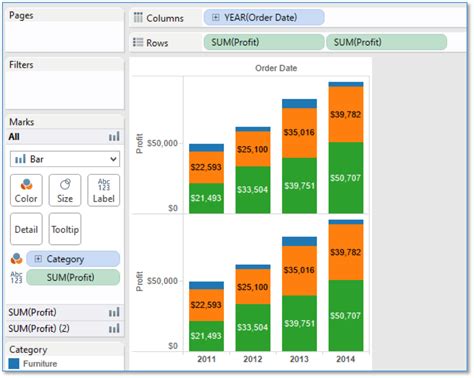Select $50,707 green segment in bottom chart
This screenshot has width=474, height=378.
(x=346, y=315)
